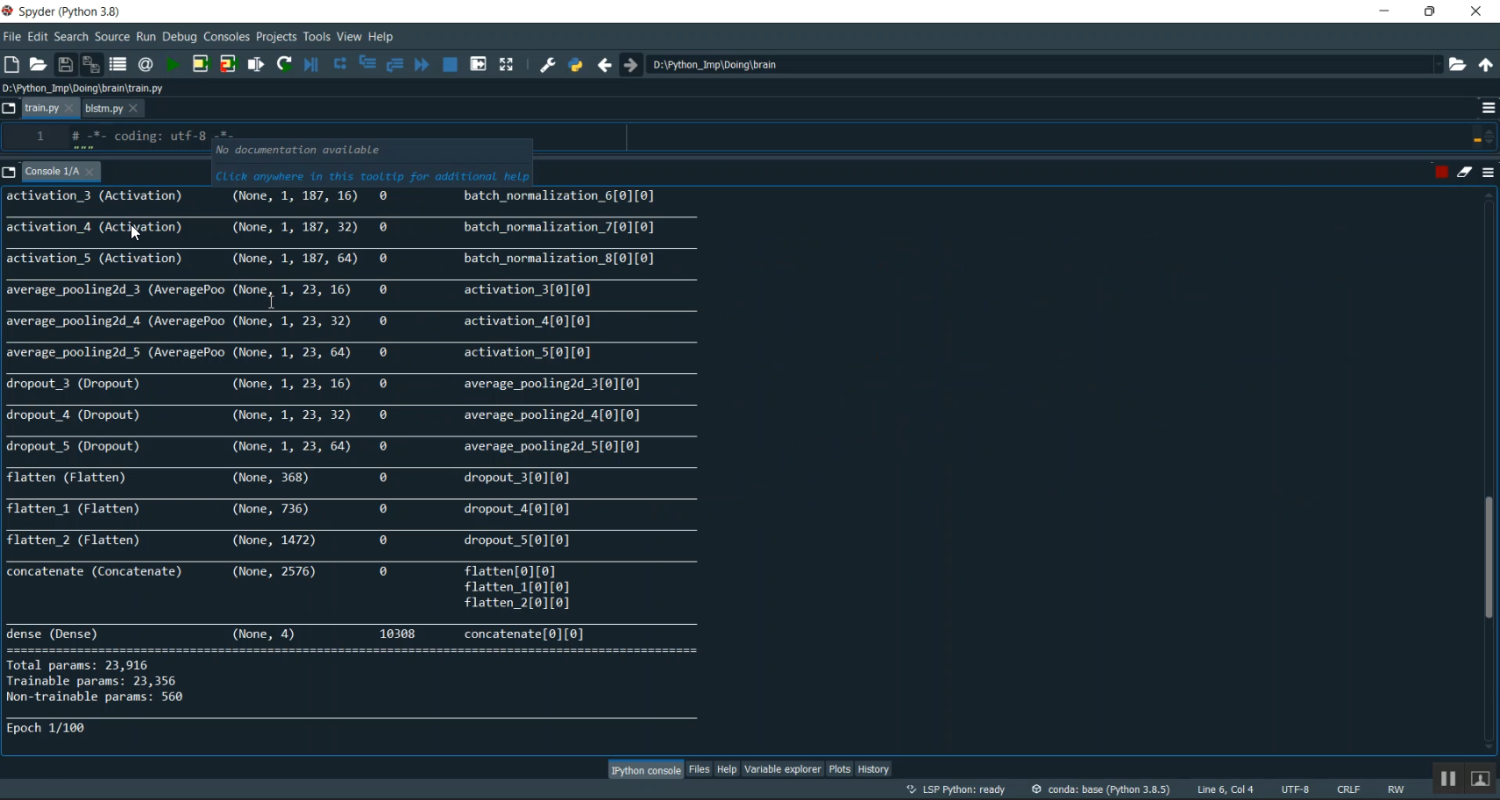Go to parent directory using the up arrow
Screen dimensions: 1500x800
coord(1486,65)
